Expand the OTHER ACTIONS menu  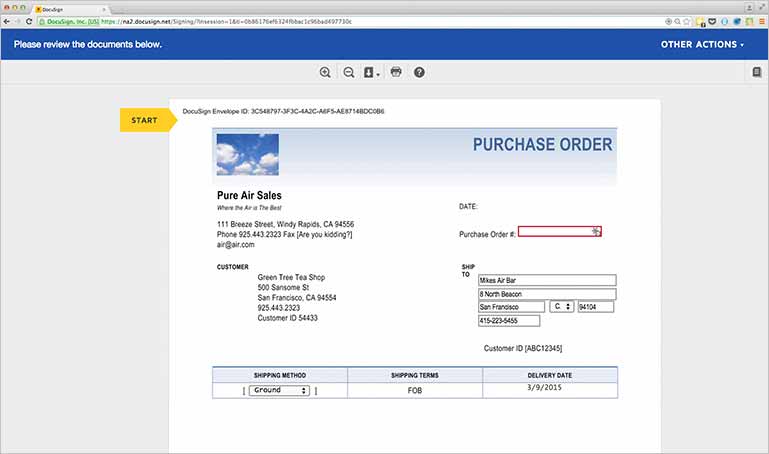[x=702, y=45]
